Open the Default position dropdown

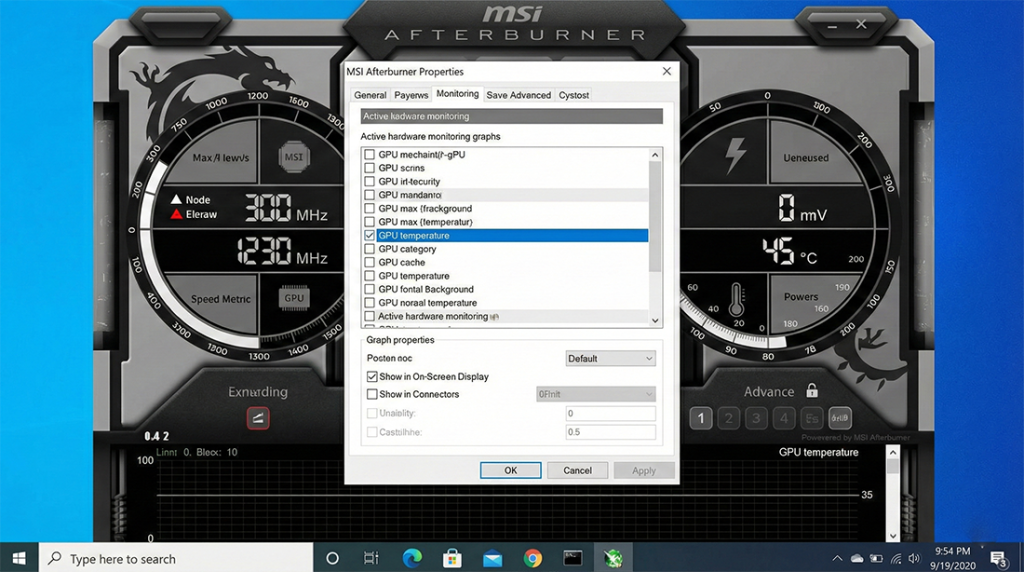pyautogui.click(x=610, y=358)
